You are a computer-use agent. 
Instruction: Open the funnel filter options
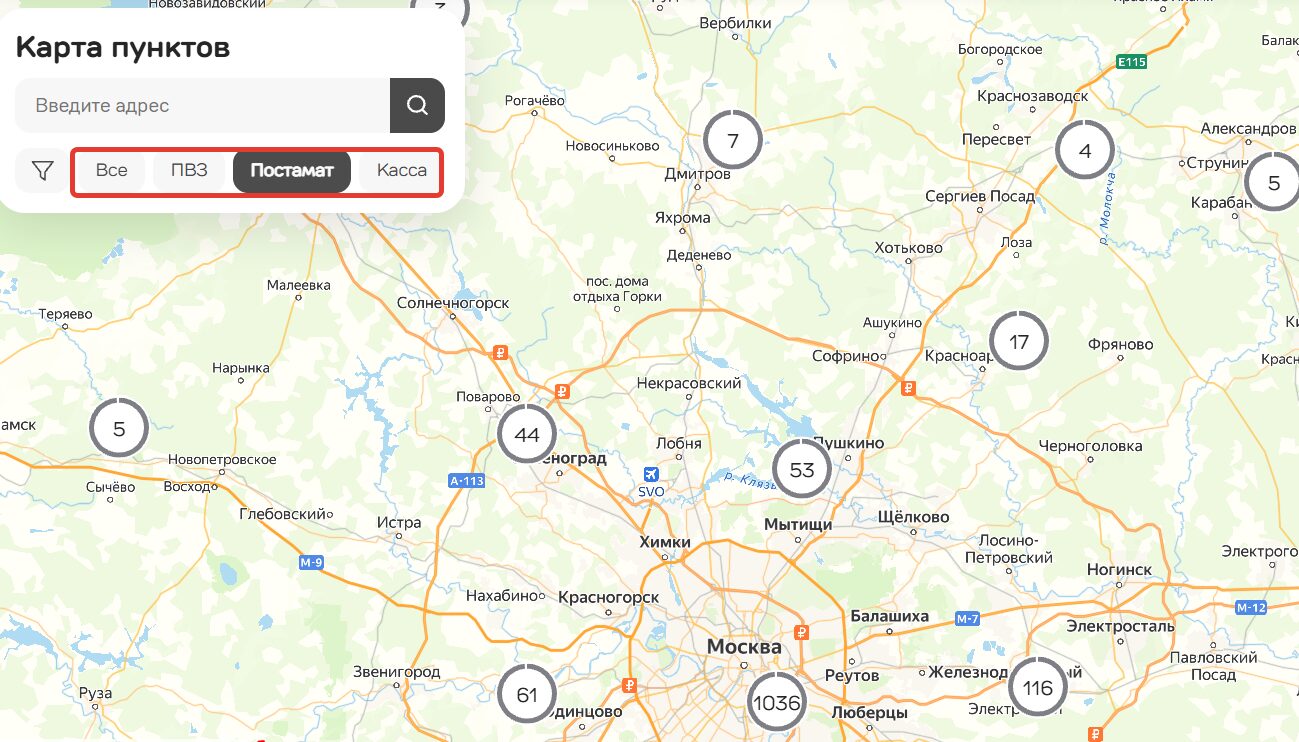coord(42,171)
